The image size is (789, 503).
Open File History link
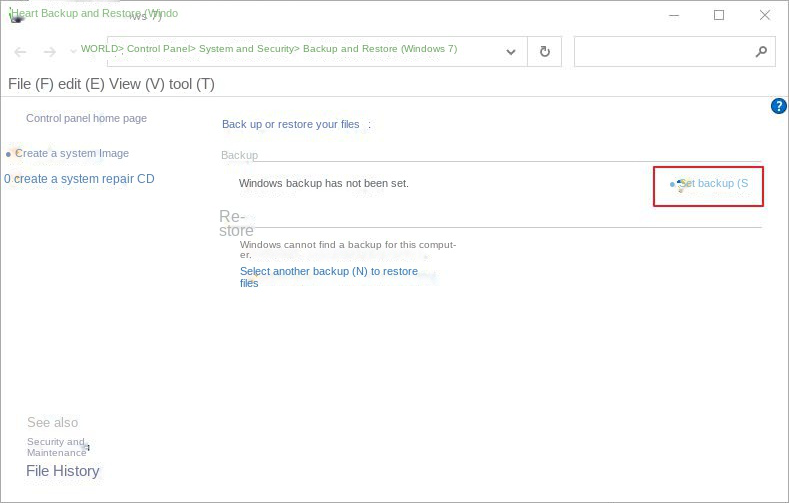click(62, 471)
